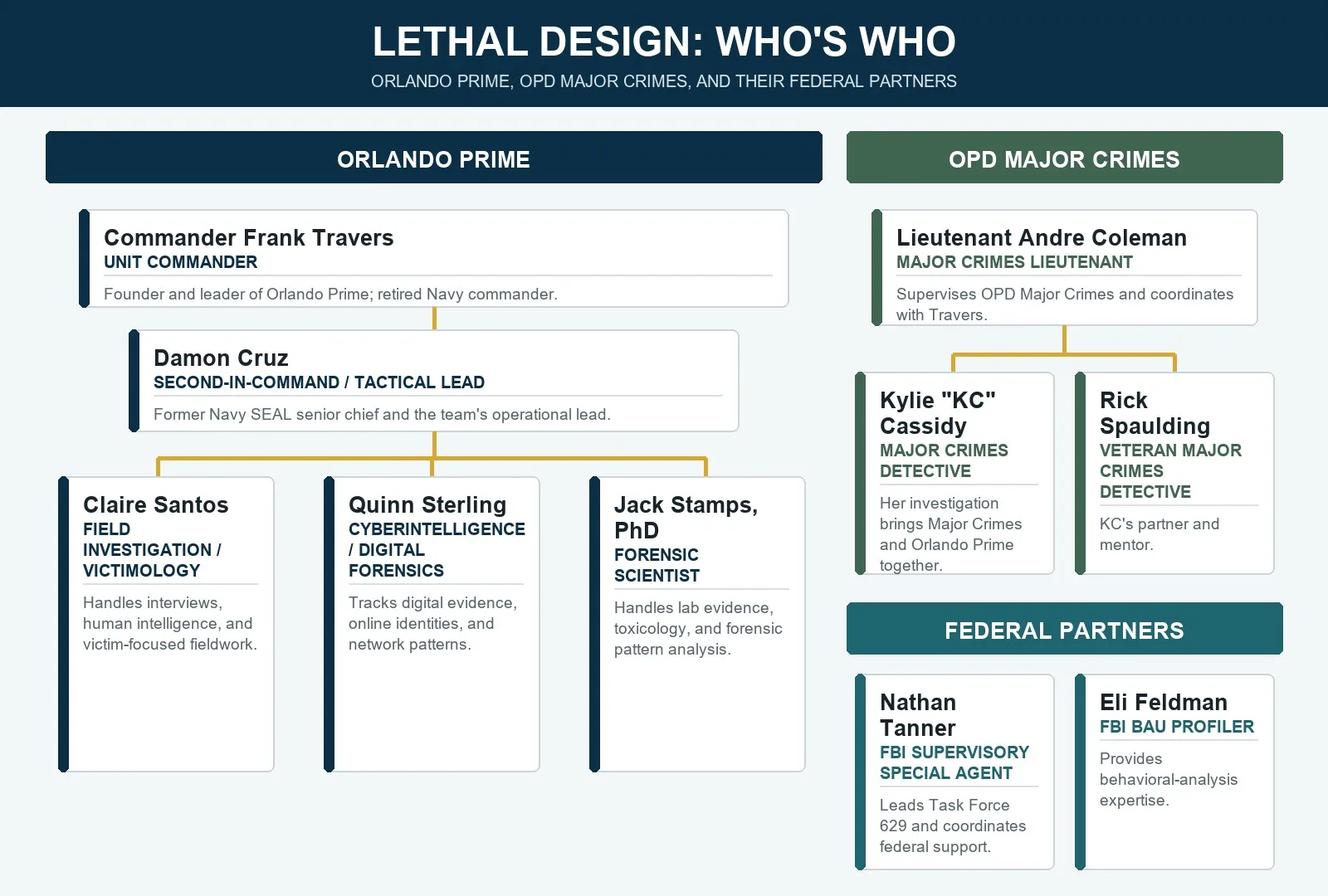Select the name Rick Spaulding

click(1155, 413)
